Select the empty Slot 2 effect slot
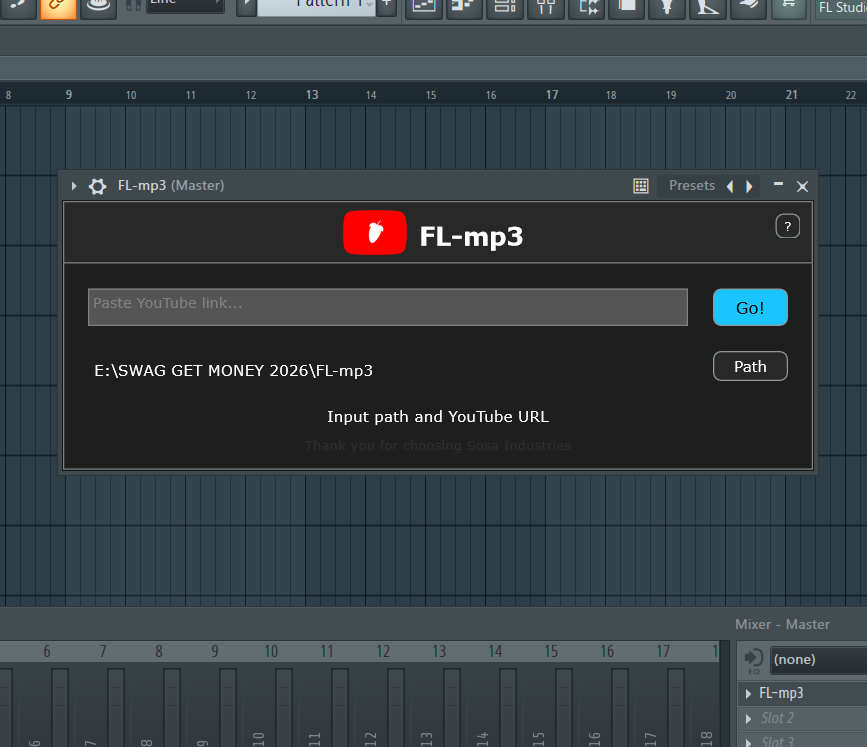867x747 pixels. (x=777, y=718)
